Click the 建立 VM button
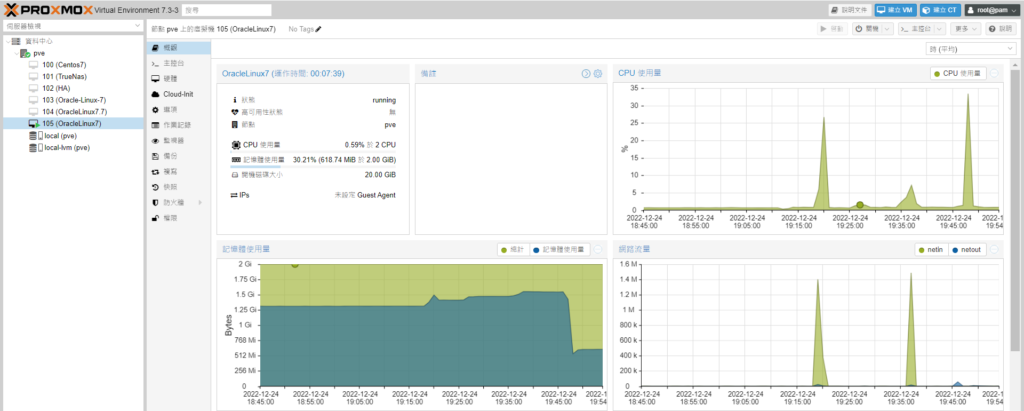Image resolution: width=1024 pixels, height=411 pixels. 895,9
